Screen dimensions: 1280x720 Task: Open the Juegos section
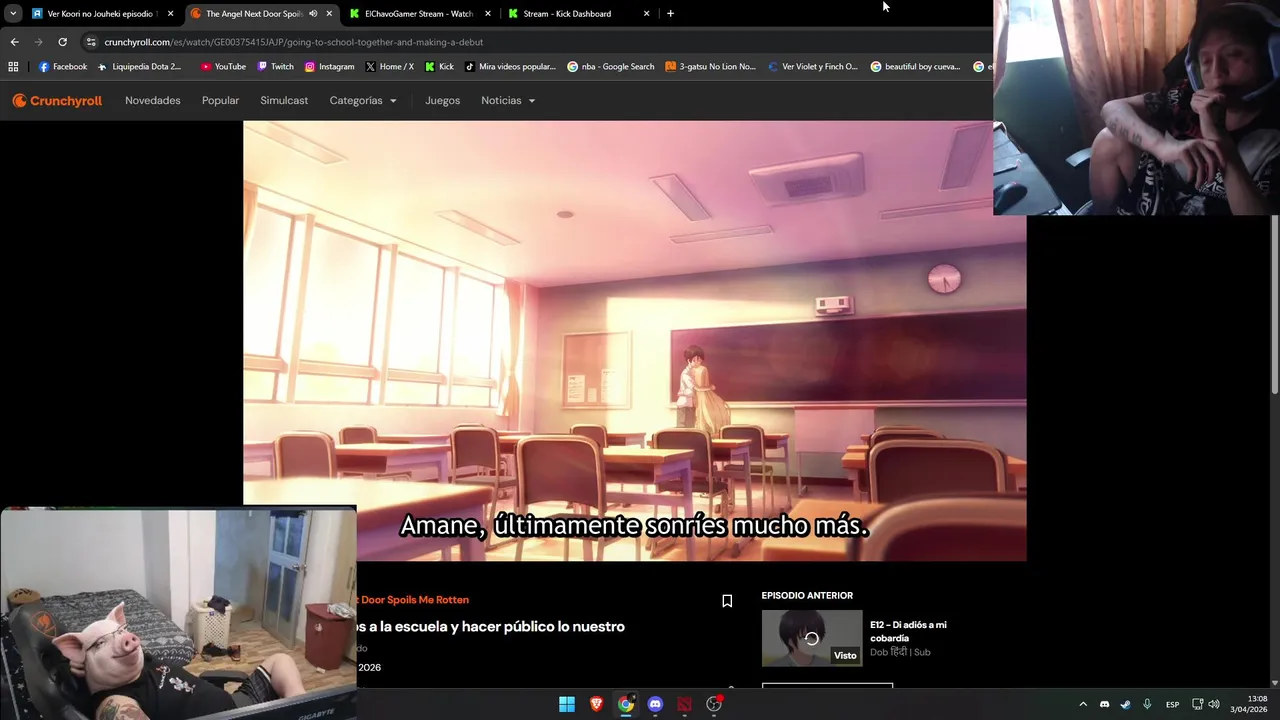tap(442, 101)
